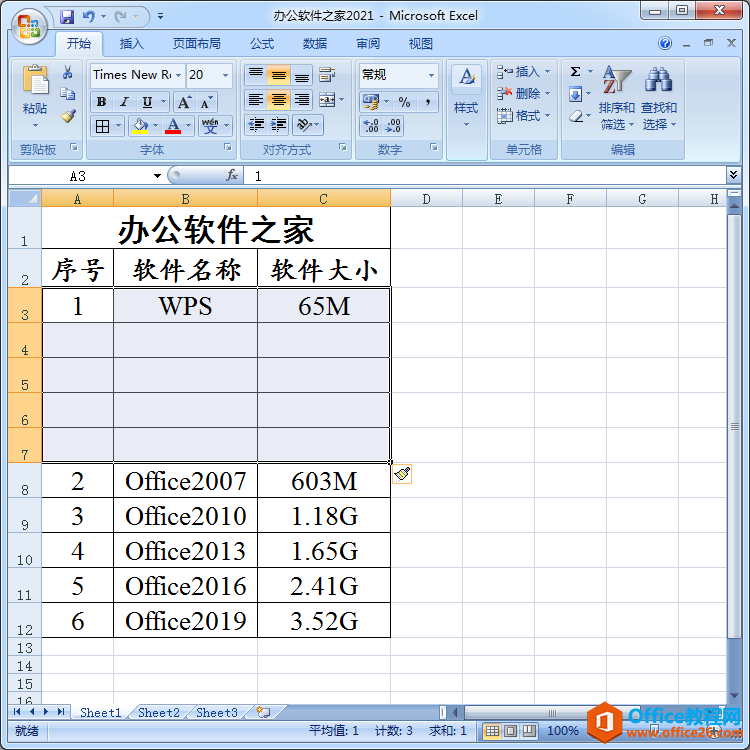Decrease font size with shrink button
This screenshot has height=750, width=750.
[x=206, y=102]
